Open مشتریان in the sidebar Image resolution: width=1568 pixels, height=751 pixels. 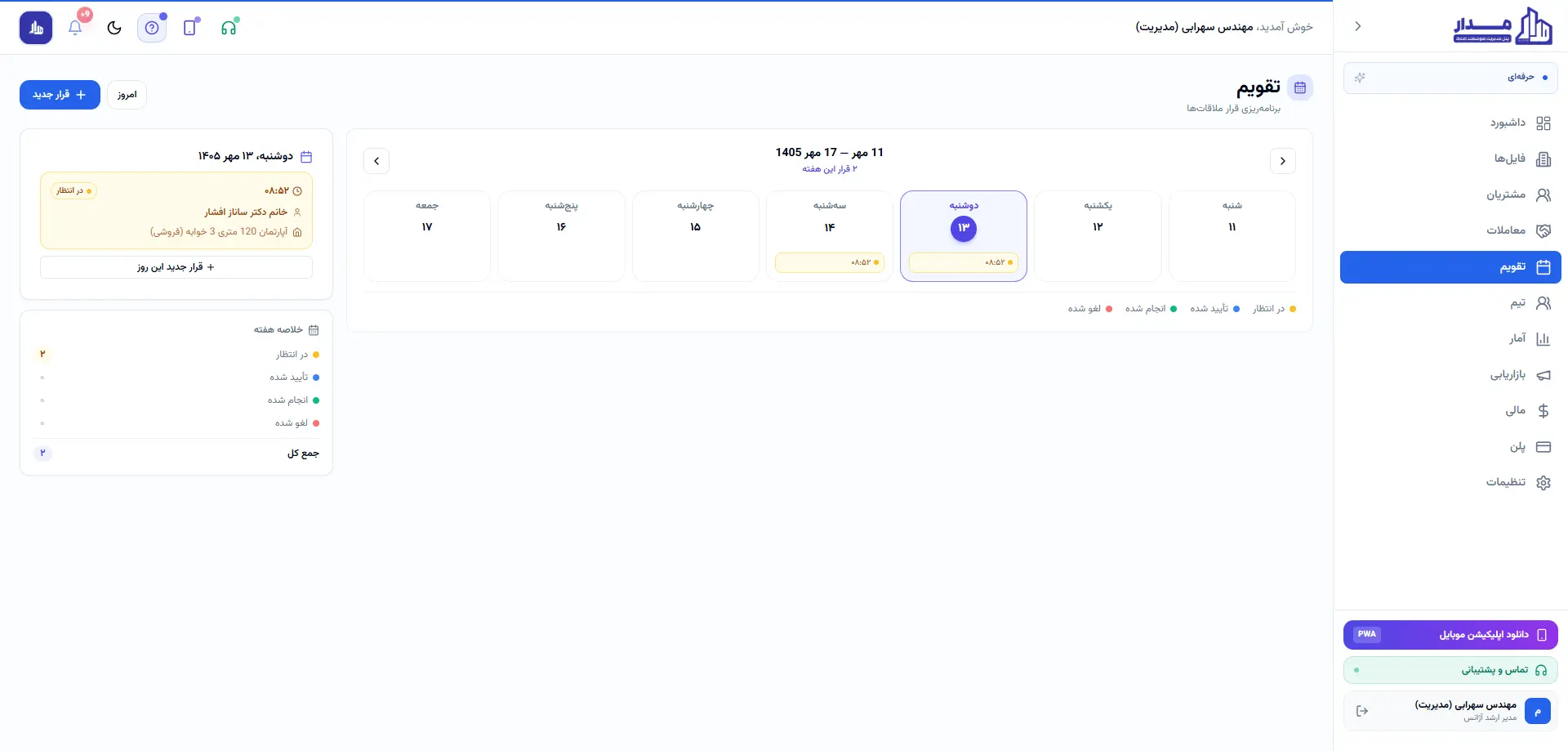point(1450,195)
